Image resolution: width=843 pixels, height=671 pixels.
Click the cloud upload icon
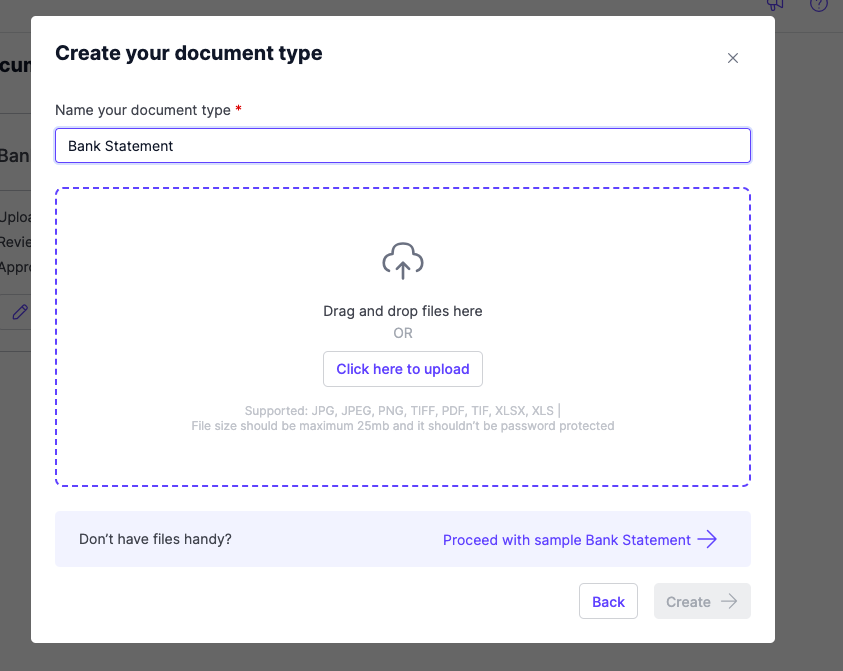point(403,261)
